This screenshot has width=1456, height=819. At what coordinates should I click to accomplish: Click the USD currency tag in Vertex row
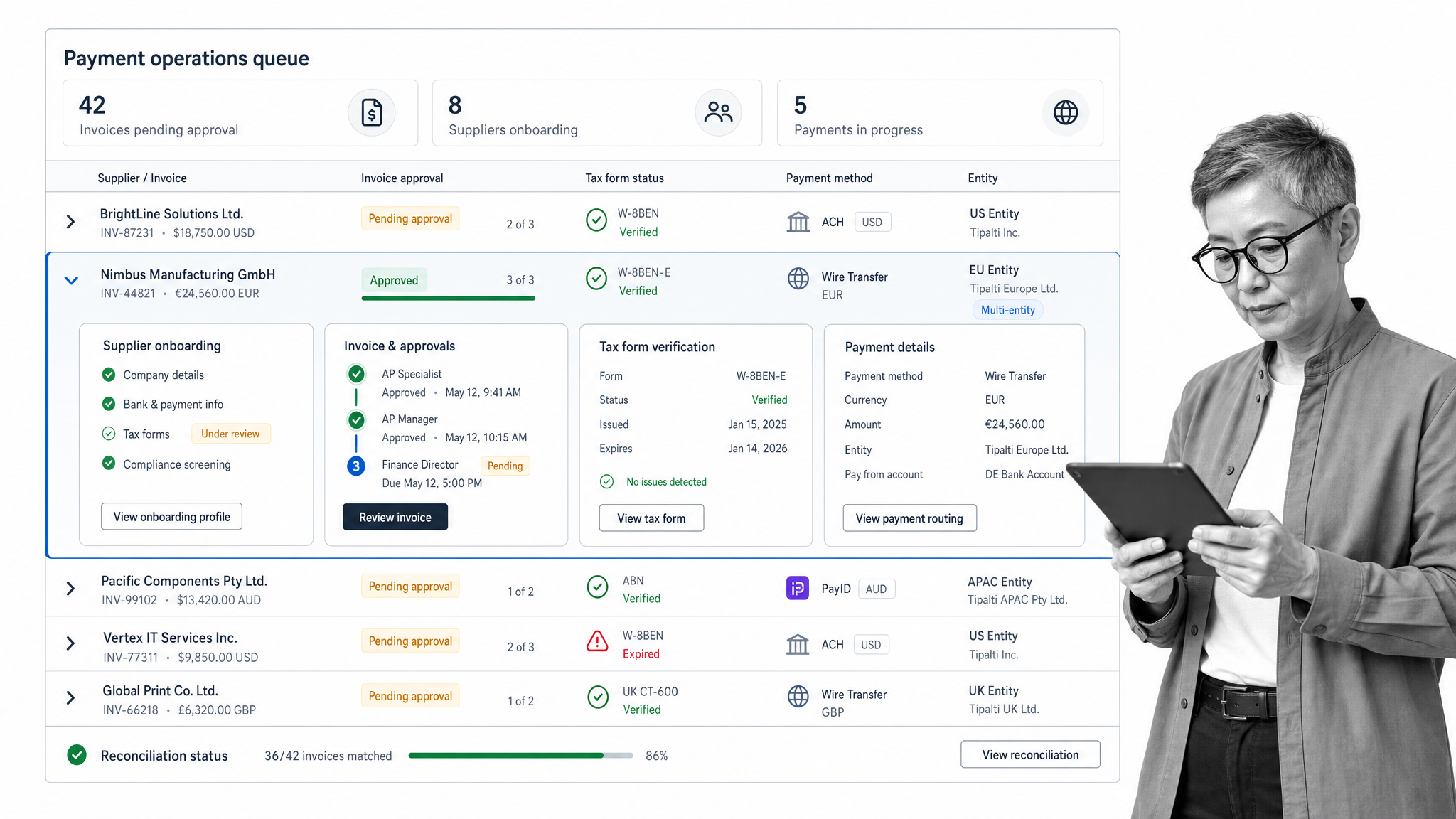tap(871, 645)
